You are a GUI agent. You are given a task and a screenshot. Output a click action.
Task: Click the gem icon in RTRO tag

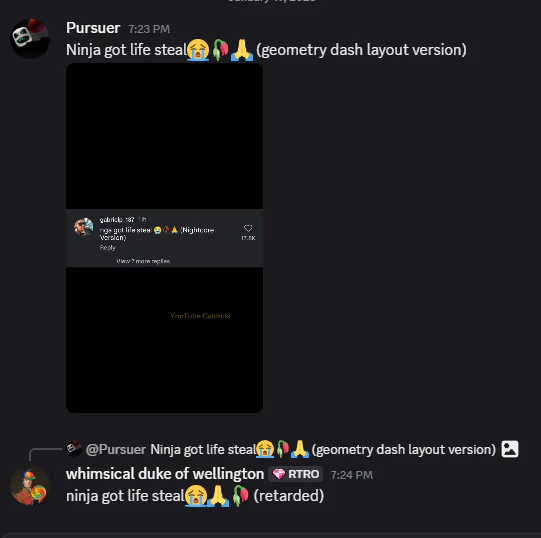pyautogui.click(x=279, y=474)
